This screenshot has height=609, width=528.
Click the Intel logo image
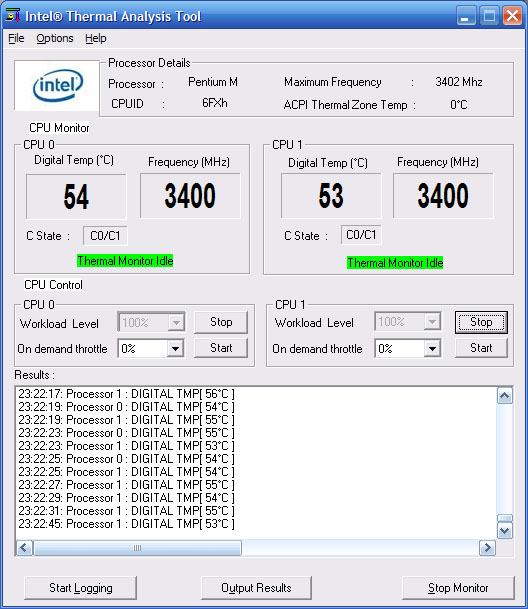click(x=57, y=85)
